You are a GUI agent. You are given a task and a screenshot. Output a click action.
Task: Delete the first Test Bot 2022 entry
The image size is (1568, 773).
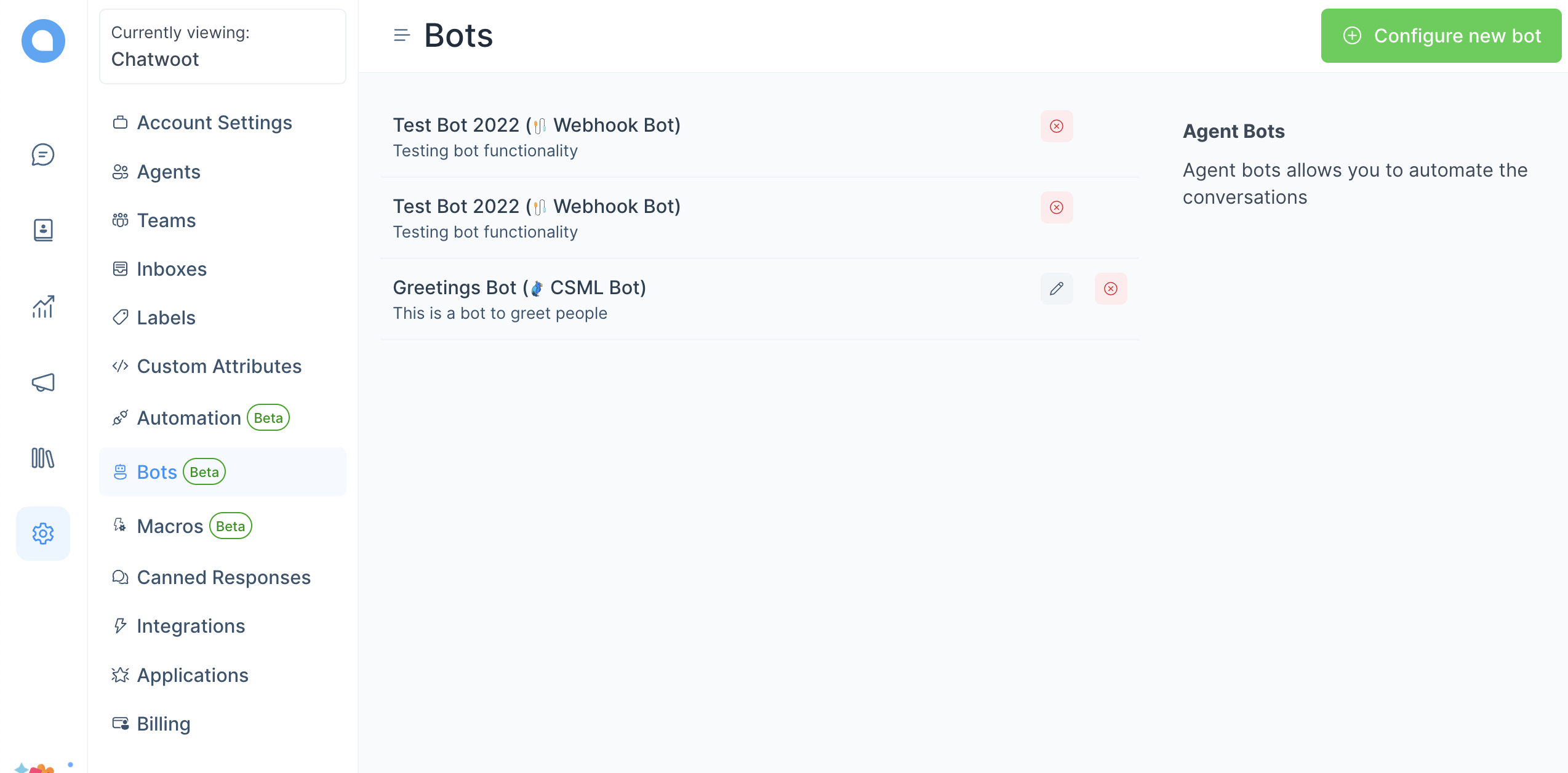(1056, 126)
